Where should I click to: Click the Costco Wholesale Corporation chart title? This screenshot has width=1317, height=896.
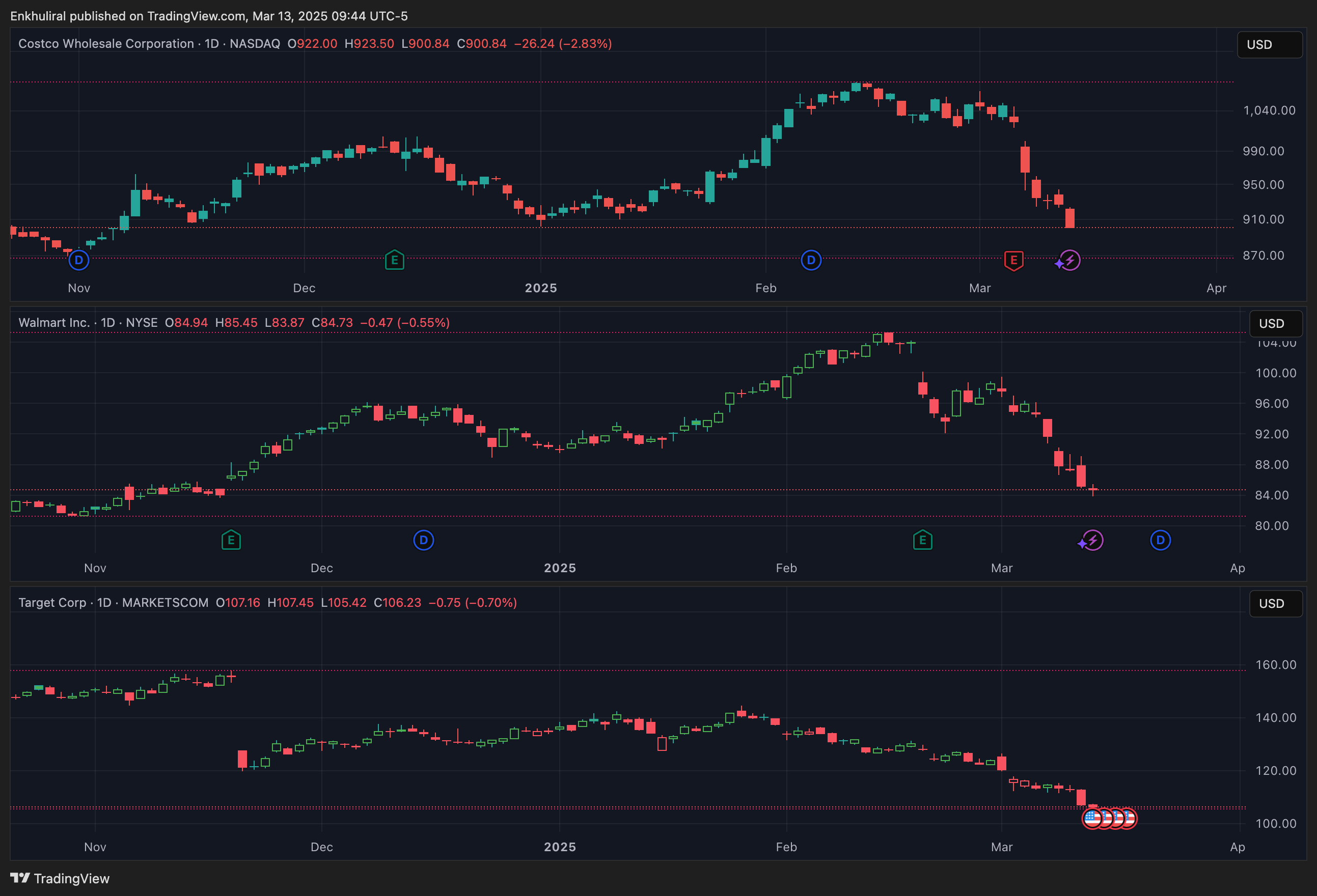[x=106, y=44]
